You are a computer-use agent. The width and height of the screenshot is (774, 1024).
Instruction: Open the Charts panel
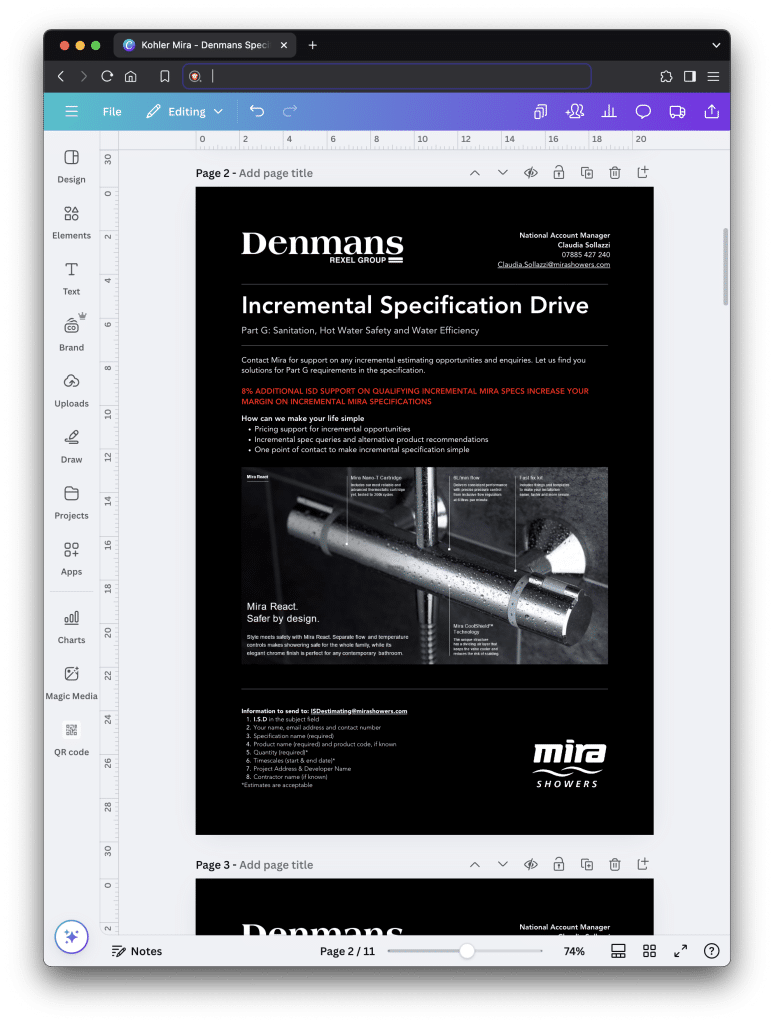point(71,628)
